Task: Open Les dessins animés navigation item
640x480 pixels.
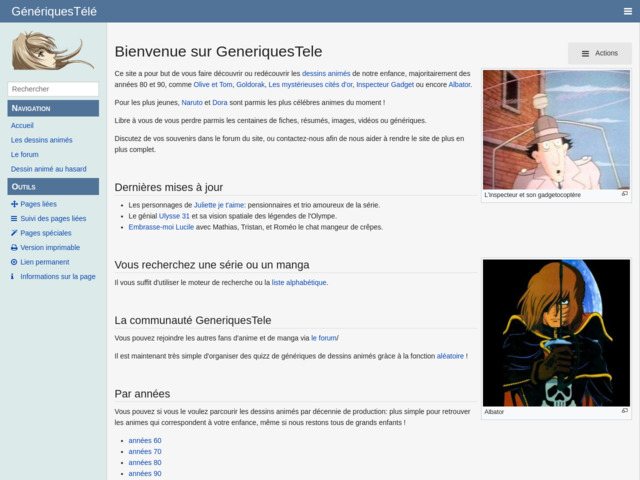Action: pyautogui.click(x=41, y=140)
